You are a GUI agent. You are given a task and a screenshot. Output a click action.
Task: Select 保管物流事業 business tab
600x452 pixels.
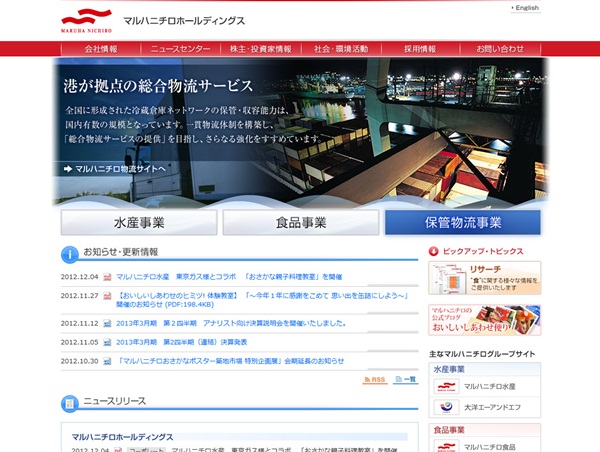point(463,222)
